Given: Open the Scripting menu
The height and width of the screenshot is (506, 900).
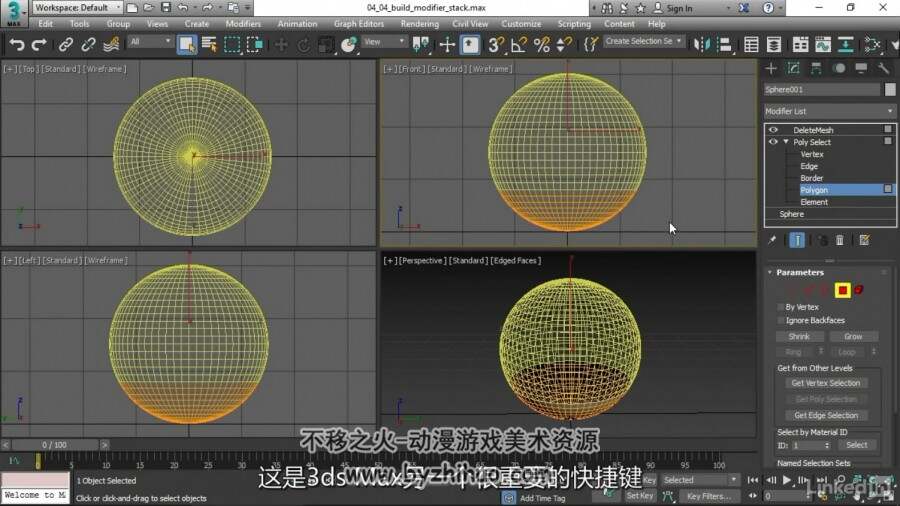Looking at the screenshot, I should pyautogui.click(x=574, y=24).
